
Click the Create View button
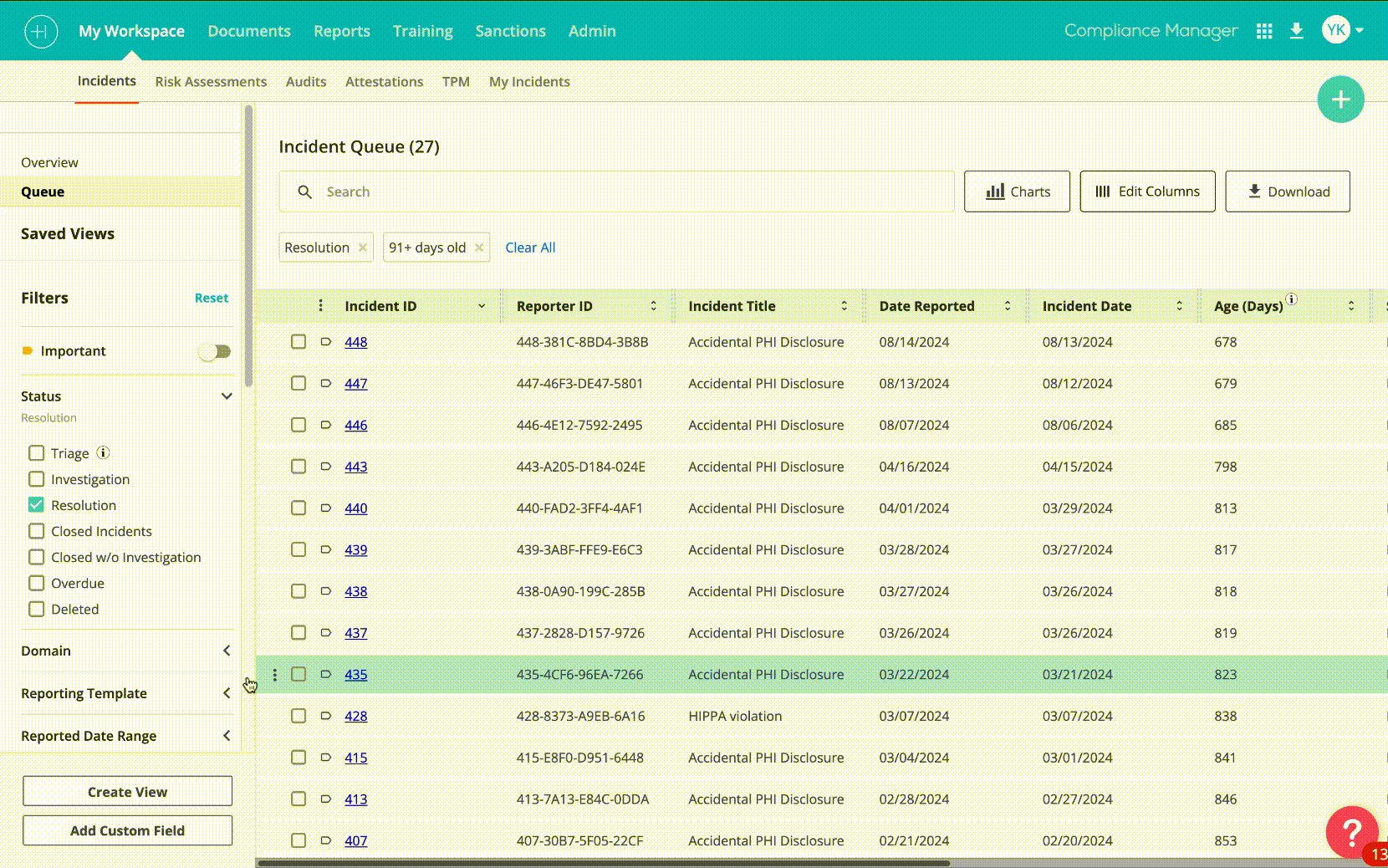tap(127, 791)
